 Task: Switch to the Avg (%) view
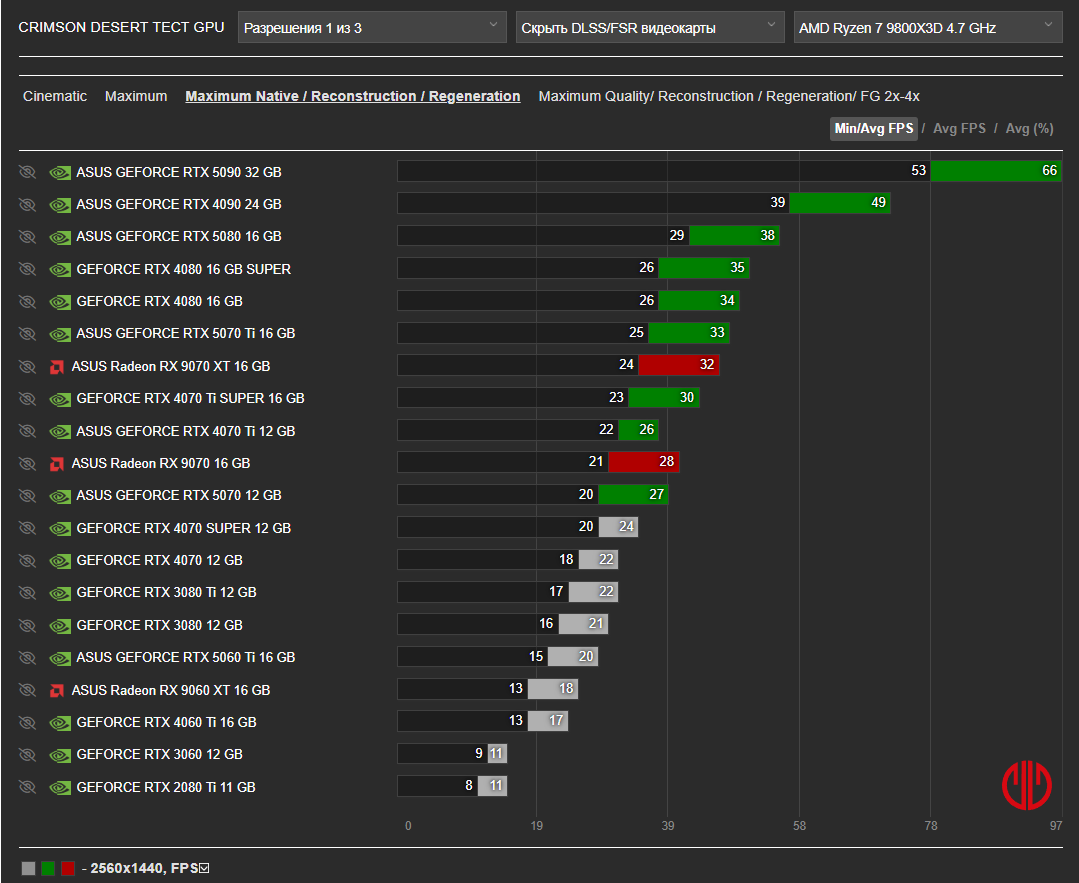1029,129
